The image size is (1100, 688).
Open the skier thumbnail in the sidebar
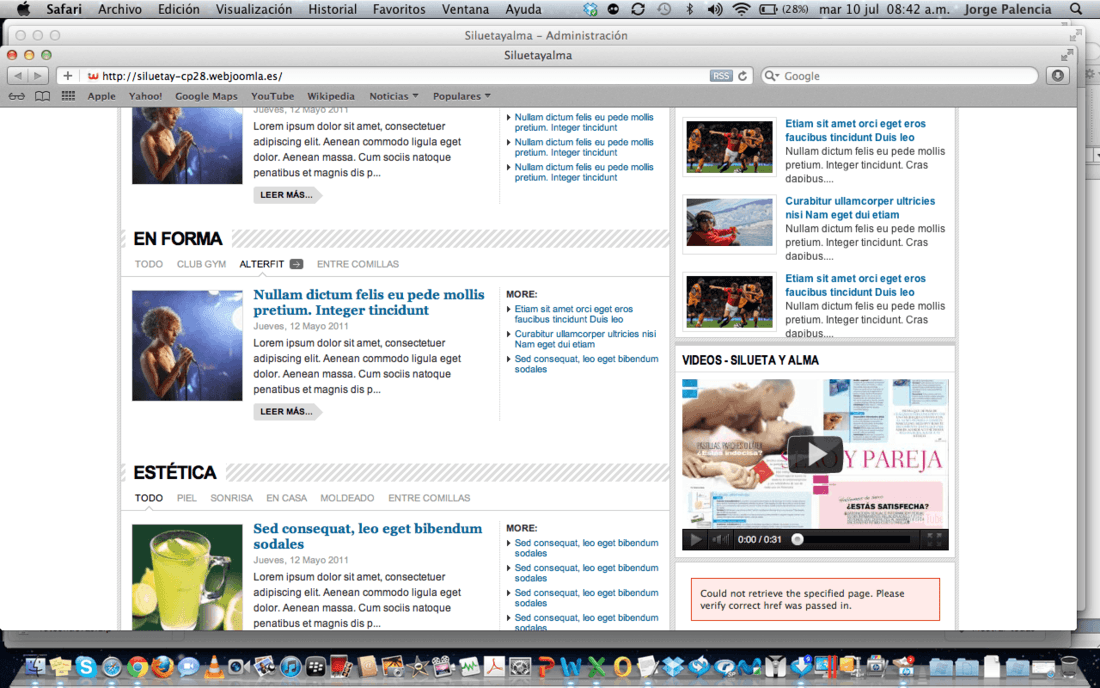tap(730, 223)
